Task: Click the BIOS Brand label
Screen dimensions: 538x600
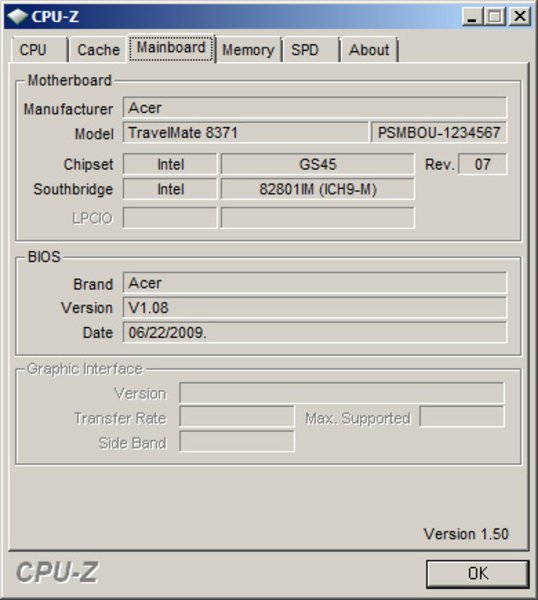Action: point(93,284)
